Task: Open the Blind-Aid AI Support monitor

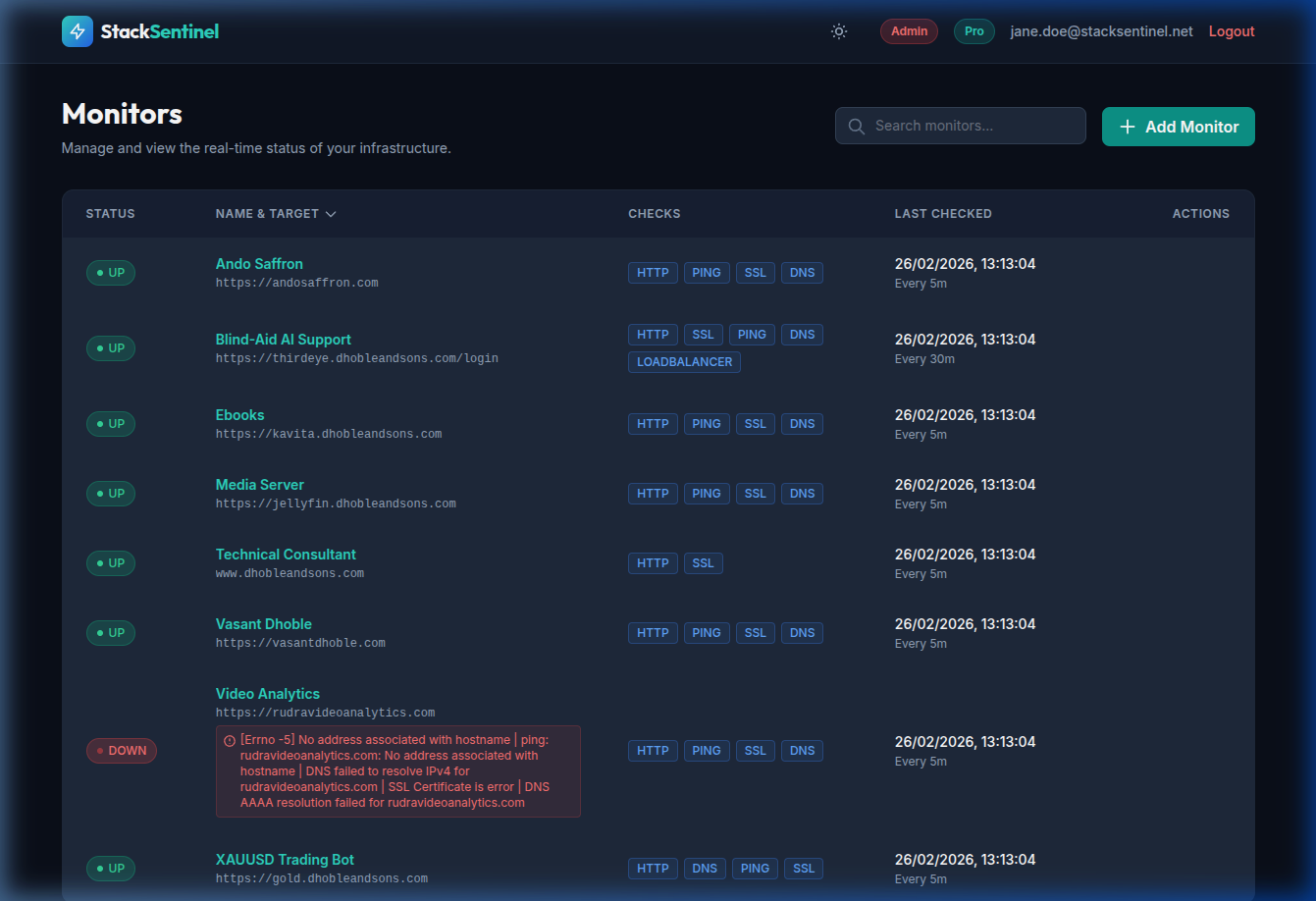Action: pyautogui.click(x=284, y=340)
